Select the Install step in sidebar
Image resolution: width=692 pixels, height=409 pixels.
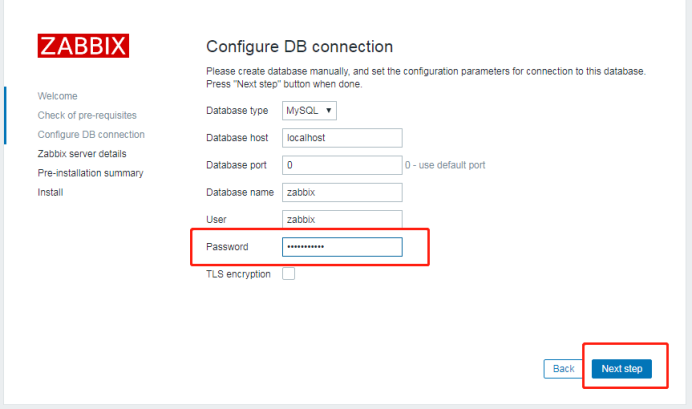[x=50, y=192]
